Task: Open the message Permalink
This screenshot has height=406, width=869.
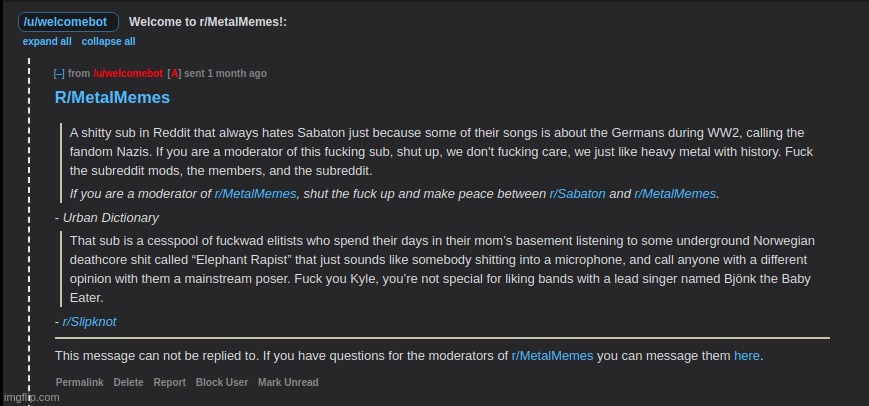Action: [79, 383]
